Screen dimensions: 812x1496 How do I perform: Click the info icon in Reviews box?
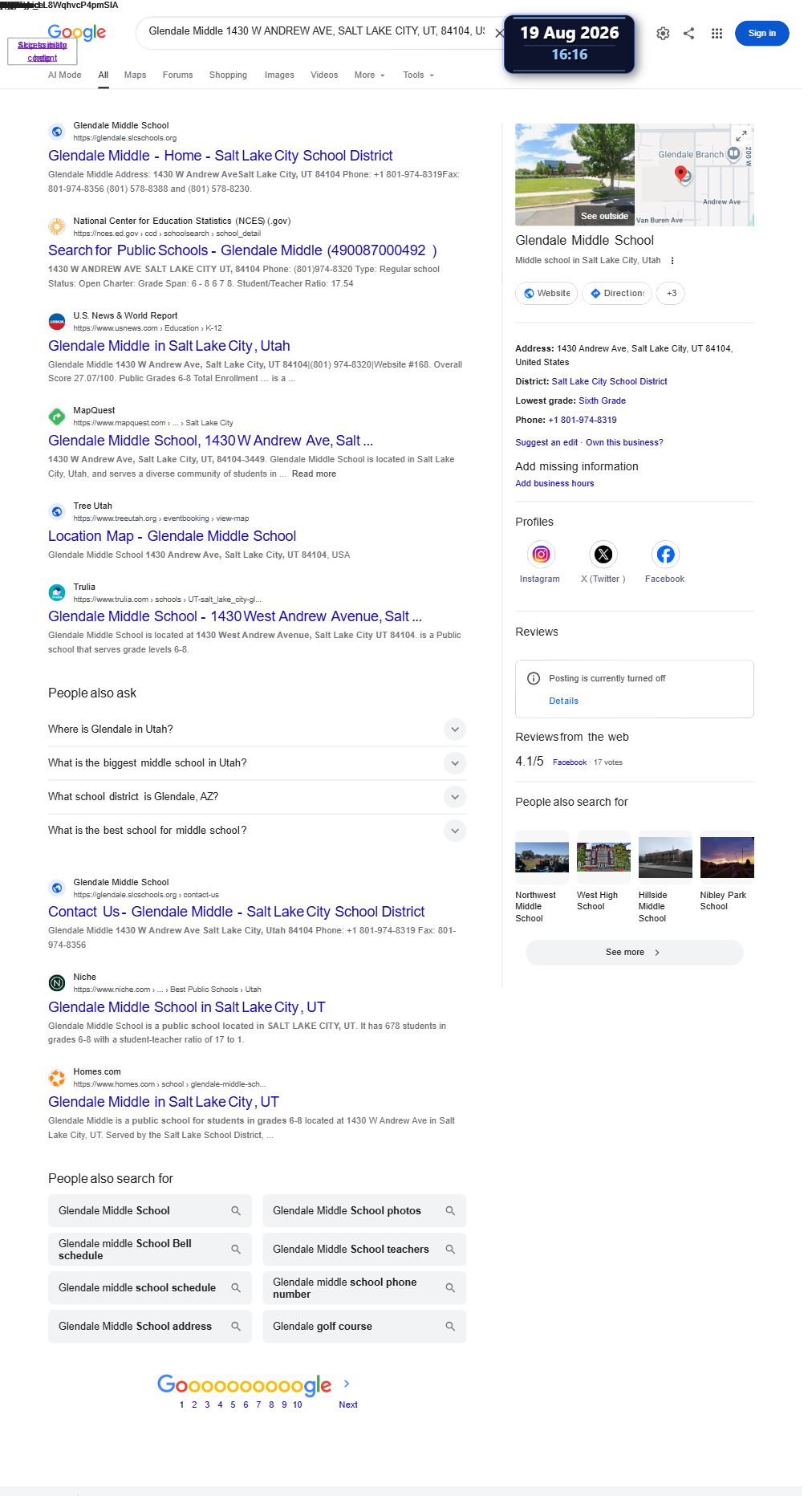point(534,678)
